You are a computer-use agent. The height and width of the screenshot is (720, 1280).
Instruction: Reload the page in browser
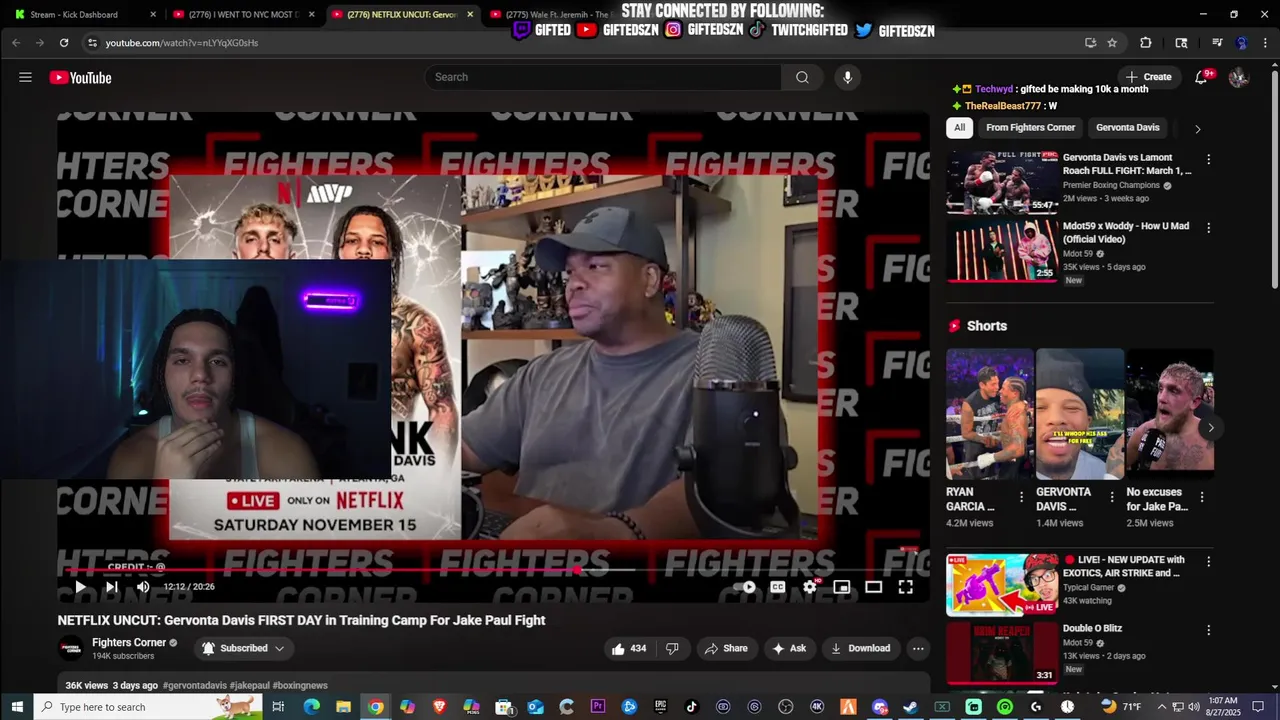pyautogui.click(x=64, y=43)
